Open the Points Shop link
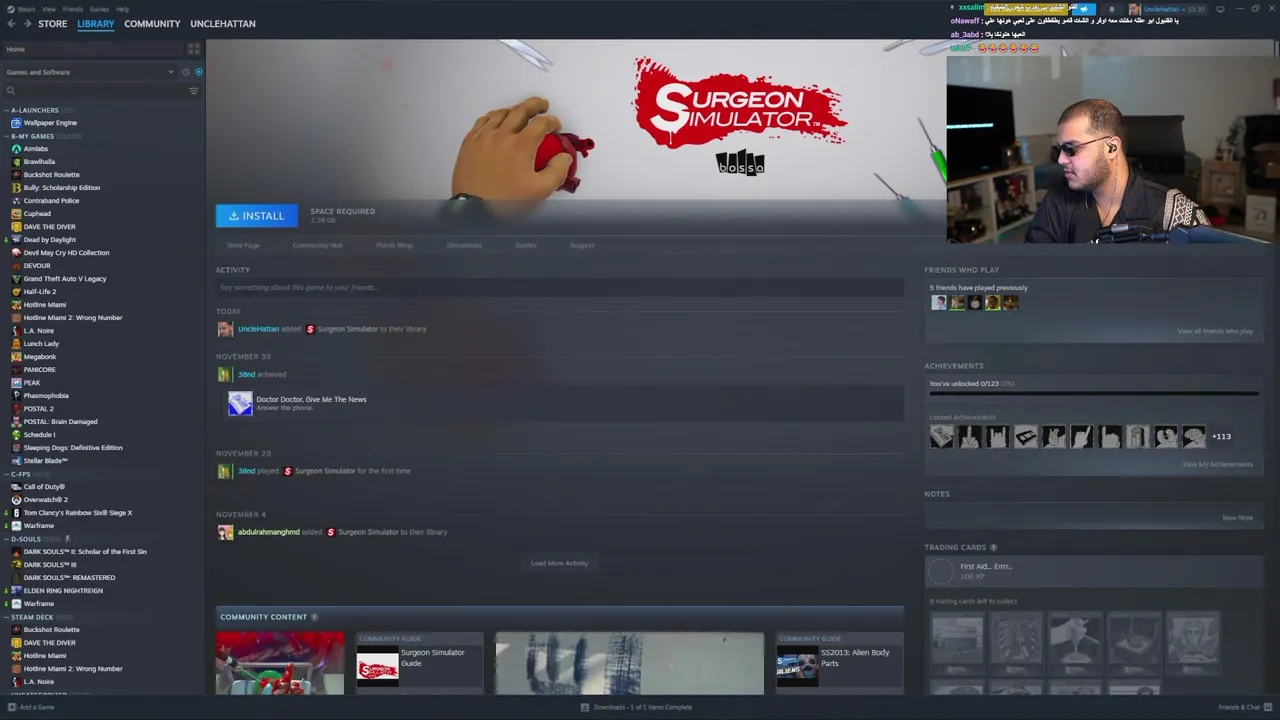This screenshot has width=1280, height=720. [x=394, y=245]
